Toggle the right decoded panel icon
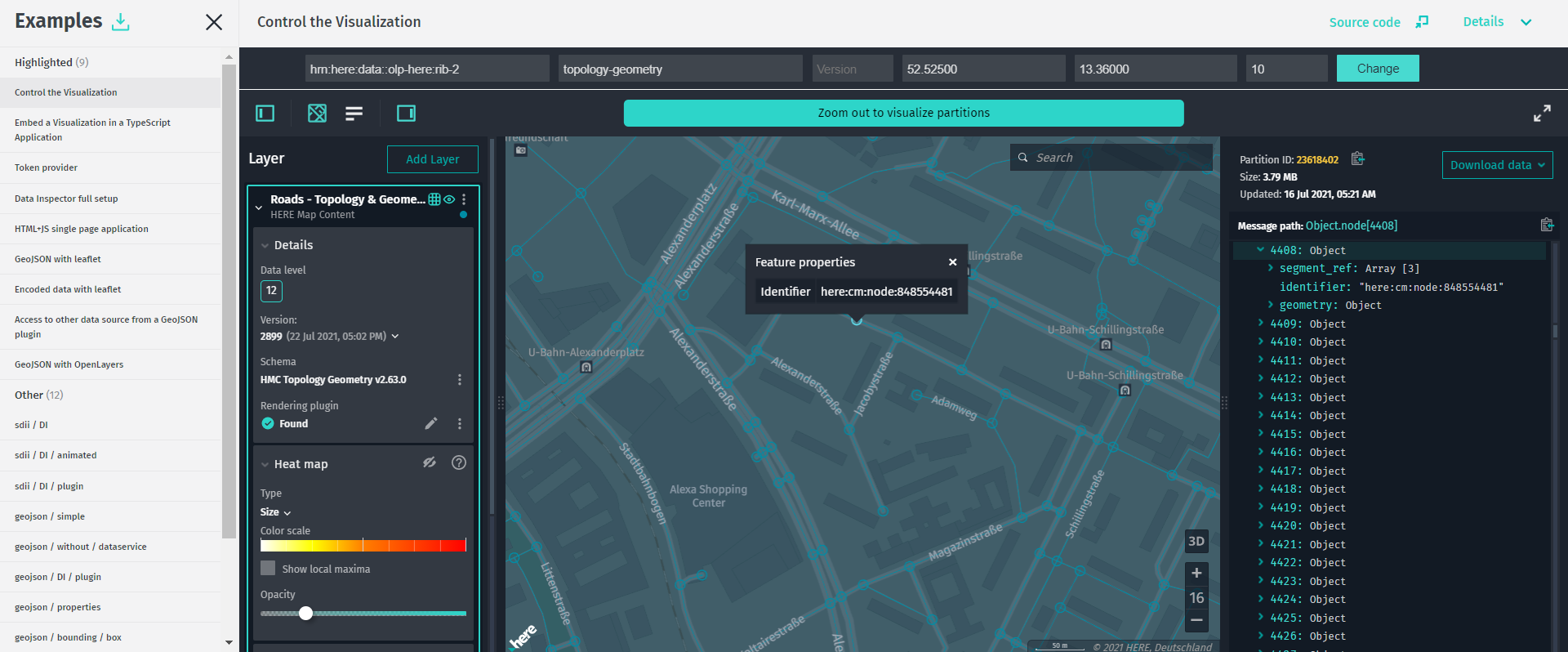The height and width of the screenshot is (652, 1568). 406,114
